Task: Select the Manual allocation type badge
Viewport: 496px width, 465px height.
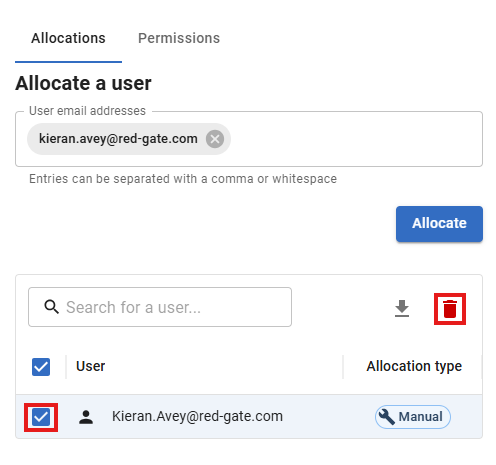Action: pos(413,417)
